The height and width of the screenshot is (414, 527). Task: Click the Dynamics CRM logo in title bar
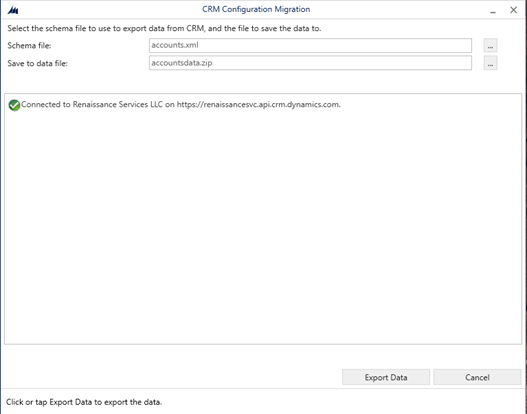[13, 10]
